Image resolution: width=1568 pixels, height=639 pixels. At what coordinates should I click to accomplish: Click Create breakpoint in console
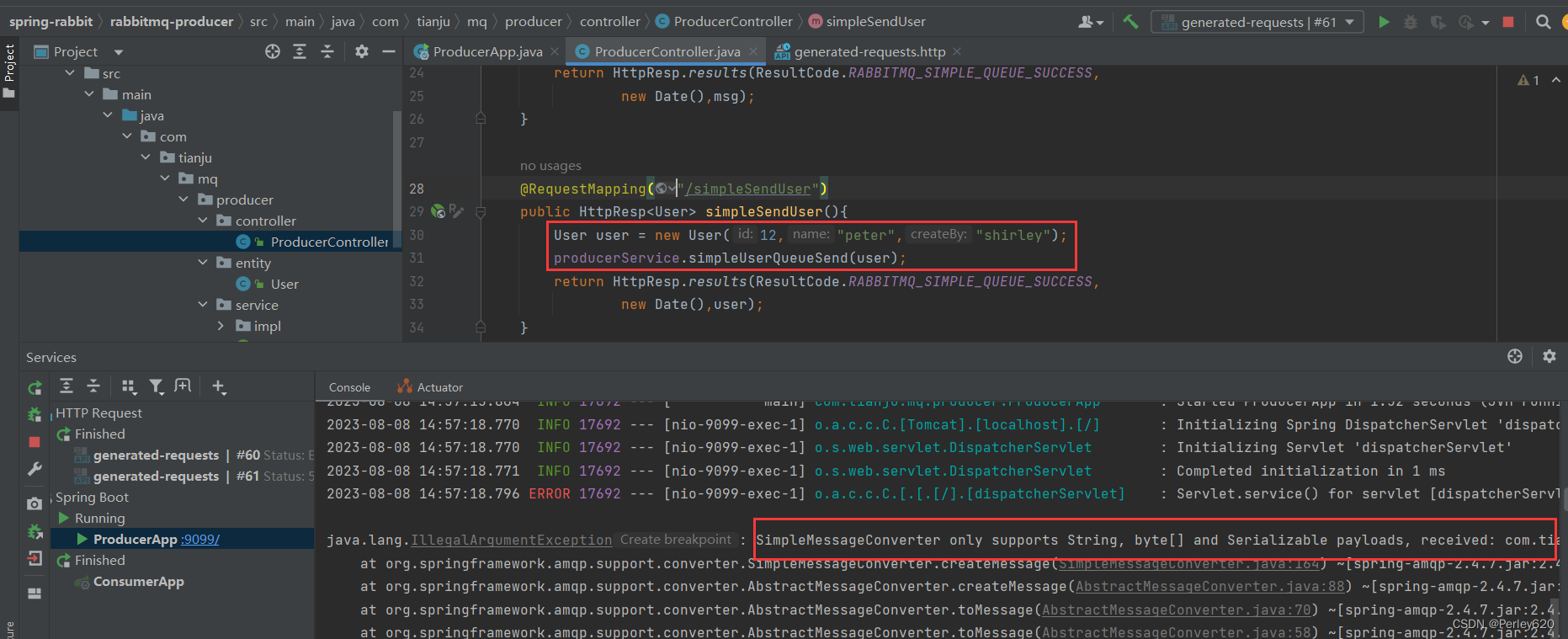pos(676,540)
